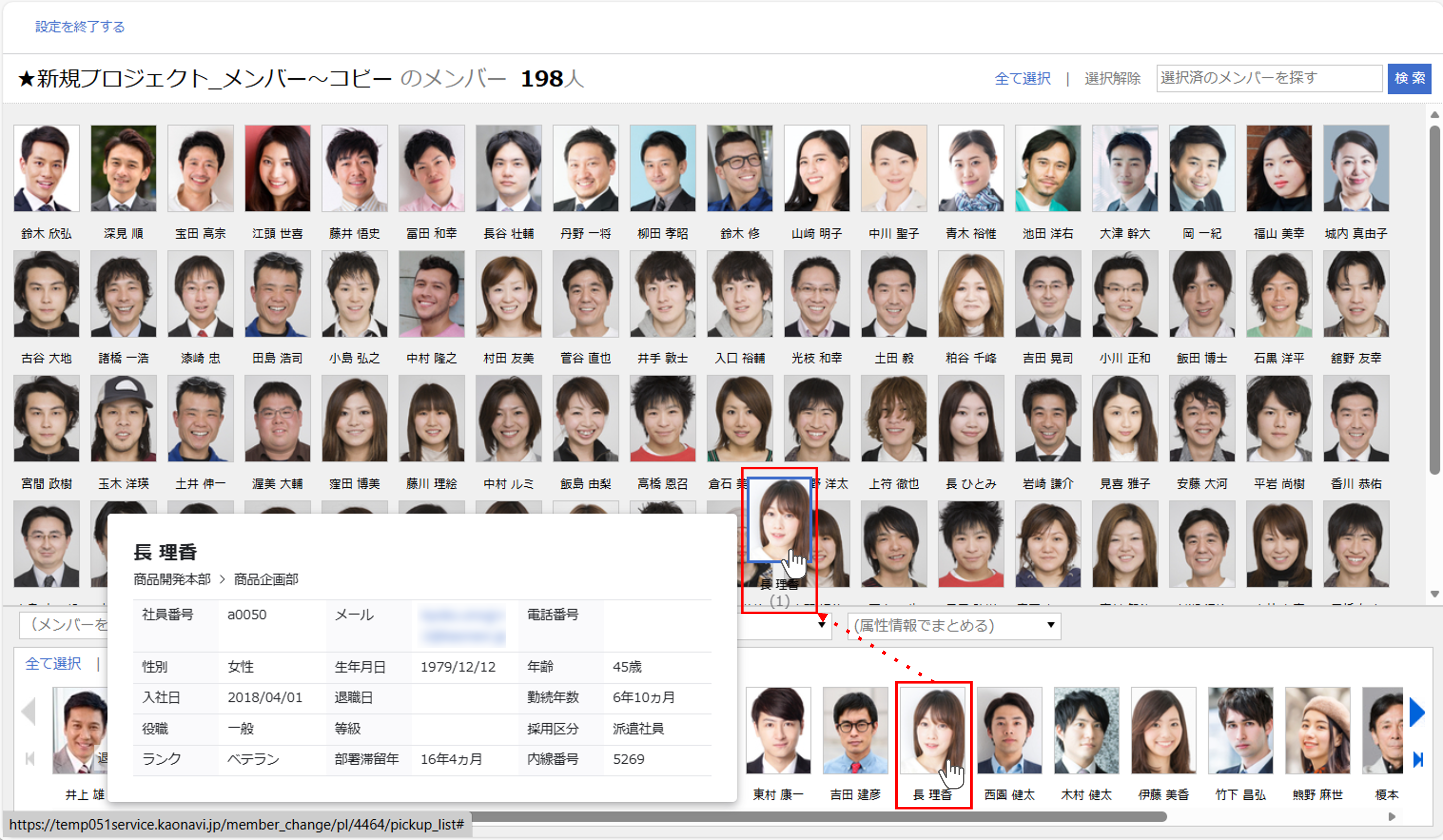Click right arrow of horizontal scrollbar

[1391, 817]
